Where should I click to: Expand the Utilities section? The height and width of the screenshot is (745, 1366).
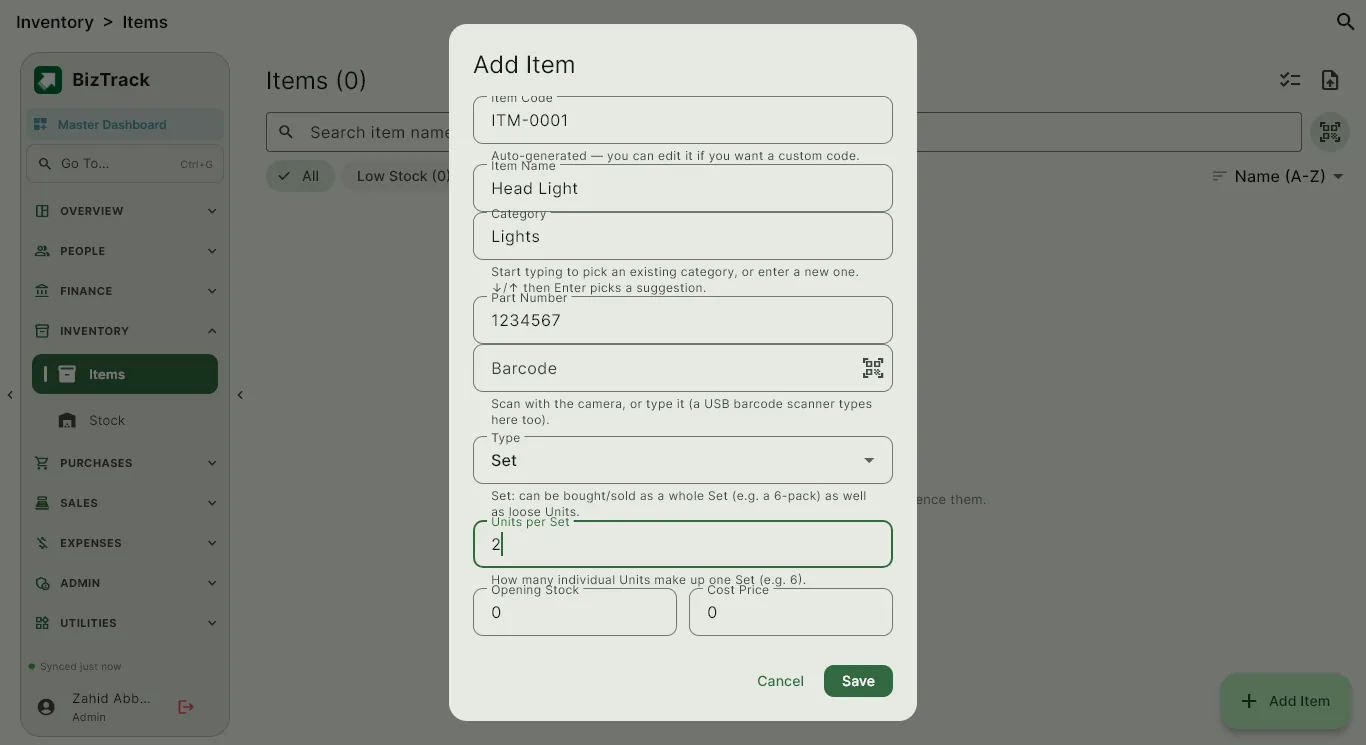(x=125, y=623)
